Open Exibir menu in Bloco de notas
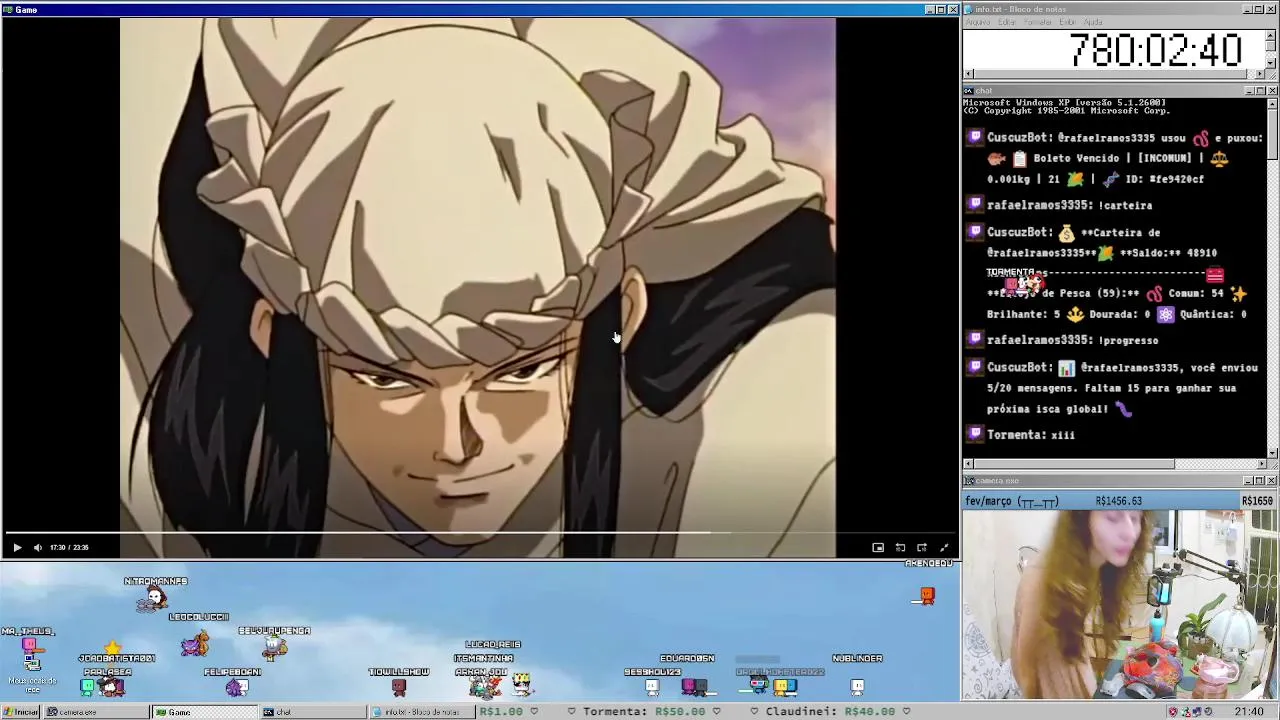The width and height of the screenshot is (1280, 720). (1067, 22)
